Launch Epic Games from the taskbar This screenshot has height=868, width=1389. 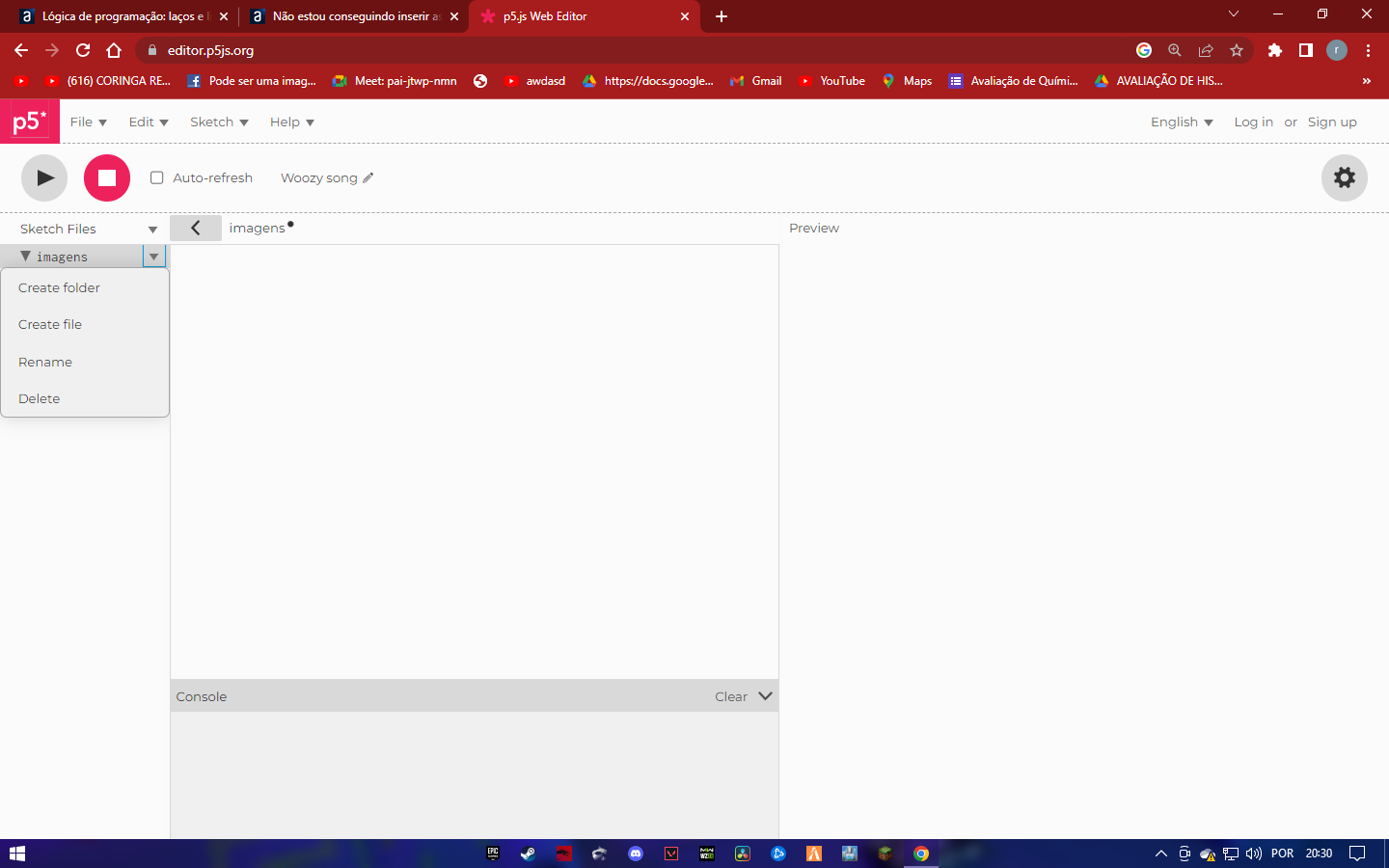pyautogui.click(x=493, y=854)
